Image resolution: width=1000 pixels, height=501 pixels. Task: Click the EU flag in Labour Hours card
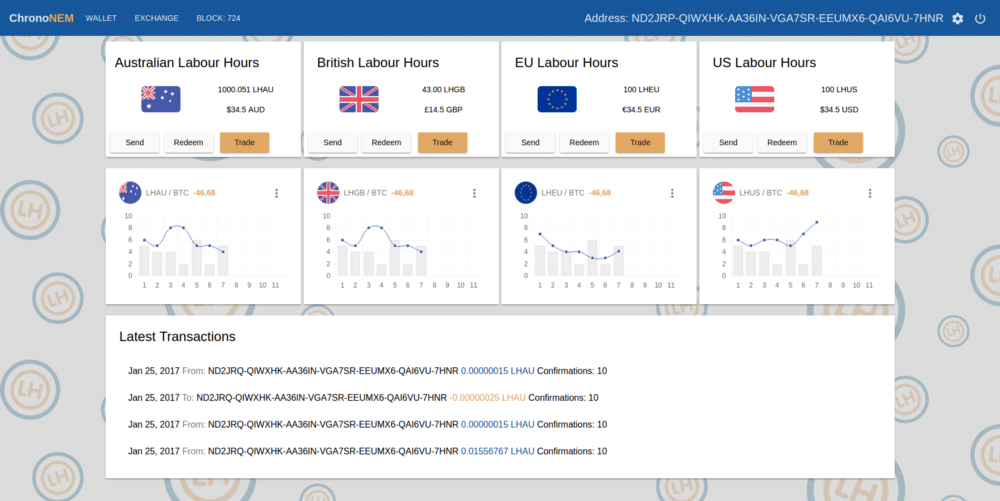pos(557,98)
